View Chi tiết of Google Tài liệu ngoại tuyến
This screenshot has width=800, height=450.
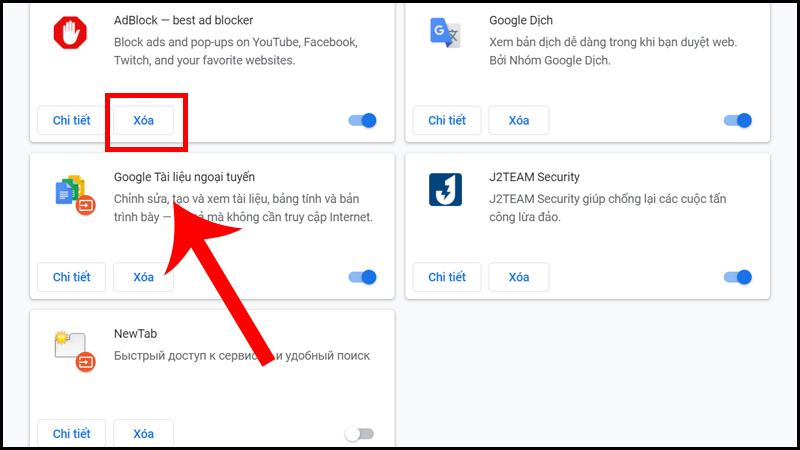(71, 277)
